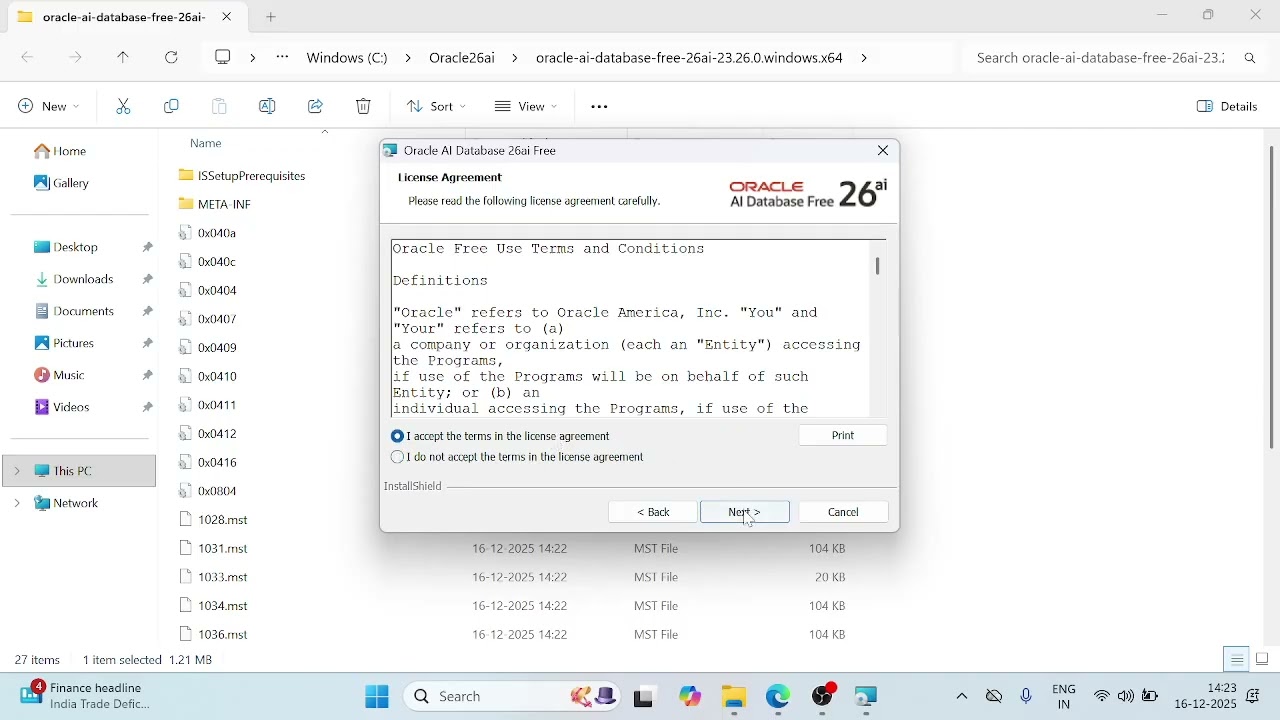
Task: Click the Paste icon in File Explorer toolbar
Action: click(220, 107)
